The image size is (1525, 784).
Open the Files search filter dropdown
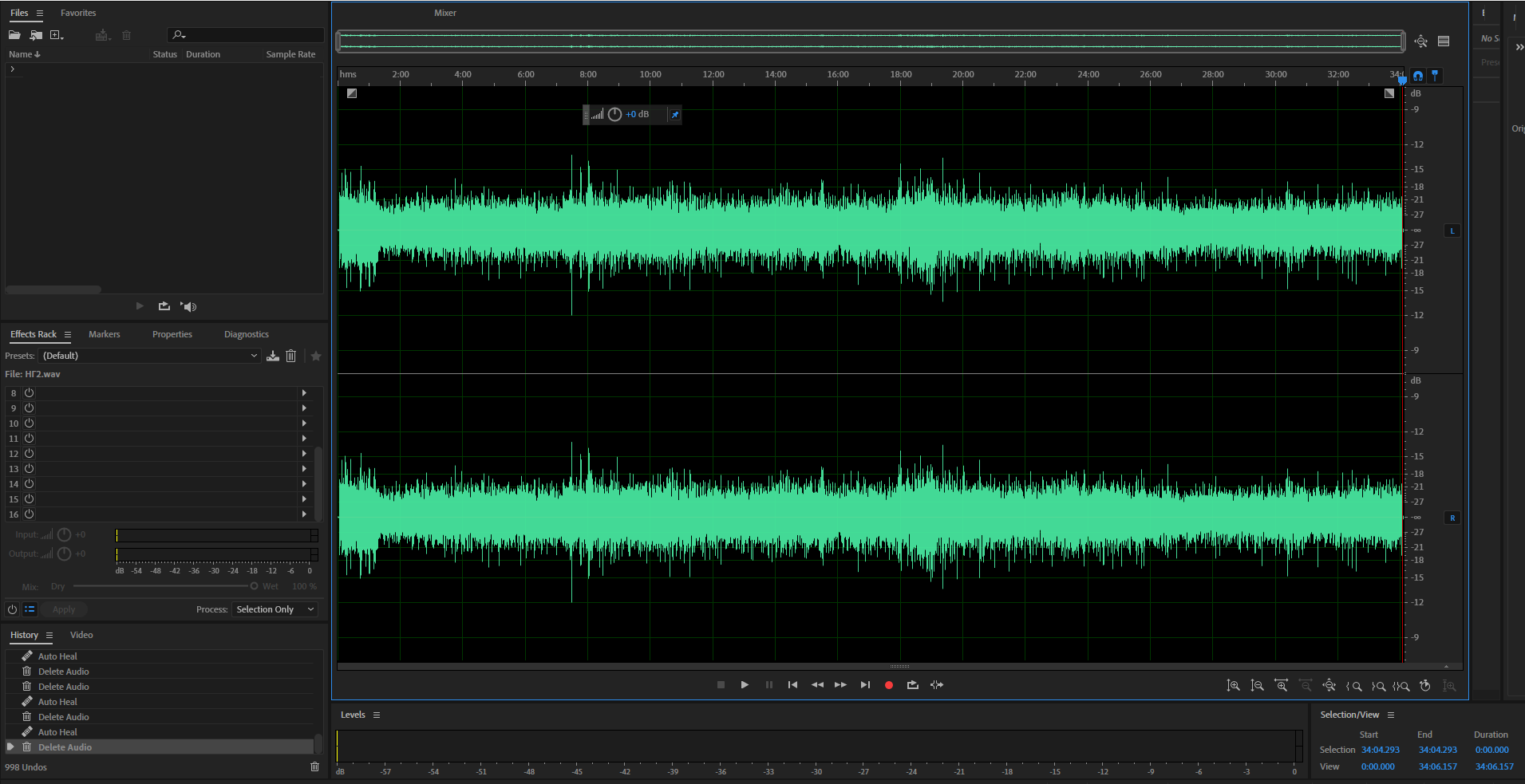click(179, 35)
